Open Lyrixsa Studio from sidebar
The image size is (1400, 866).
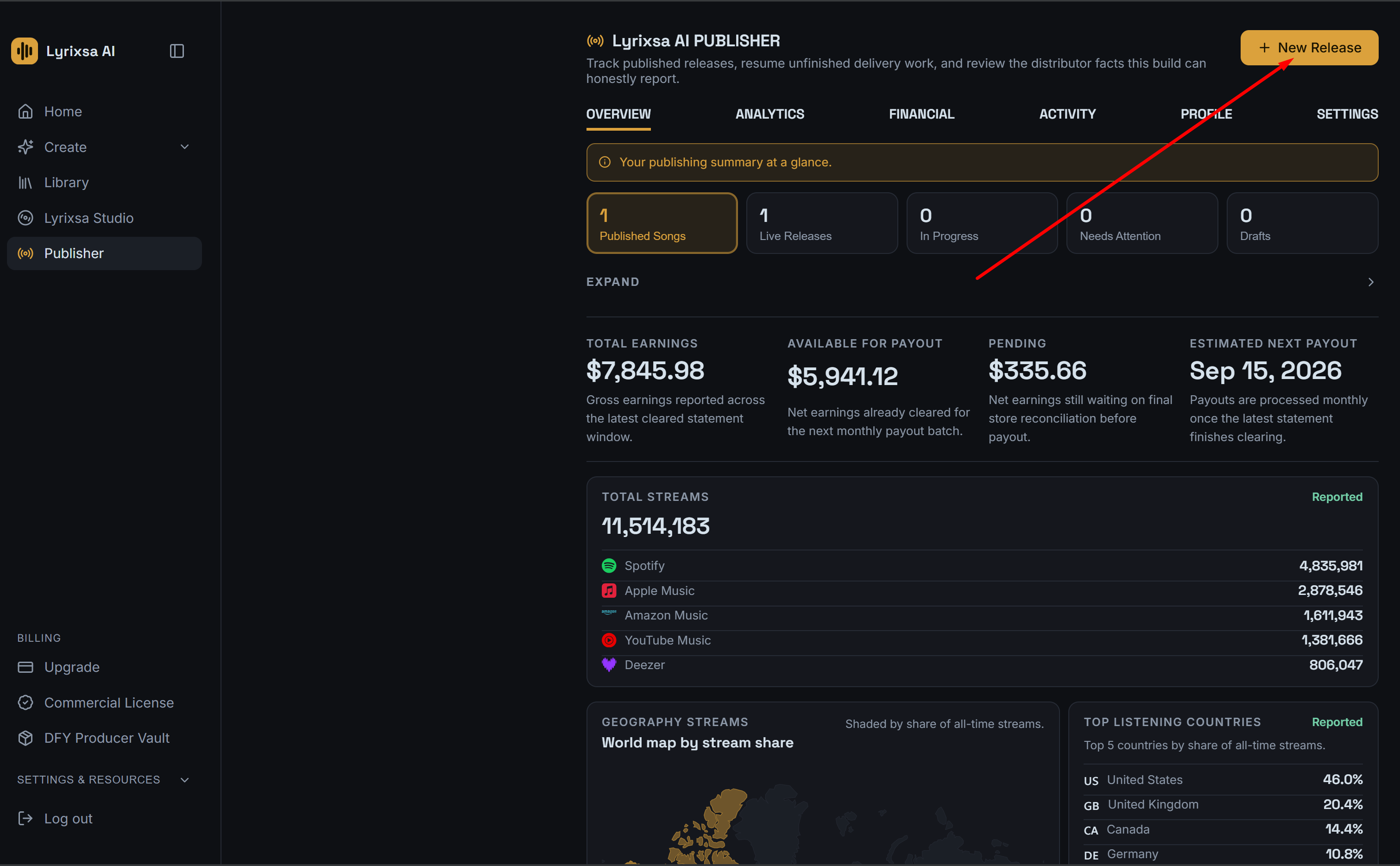[x=104, y=218]
